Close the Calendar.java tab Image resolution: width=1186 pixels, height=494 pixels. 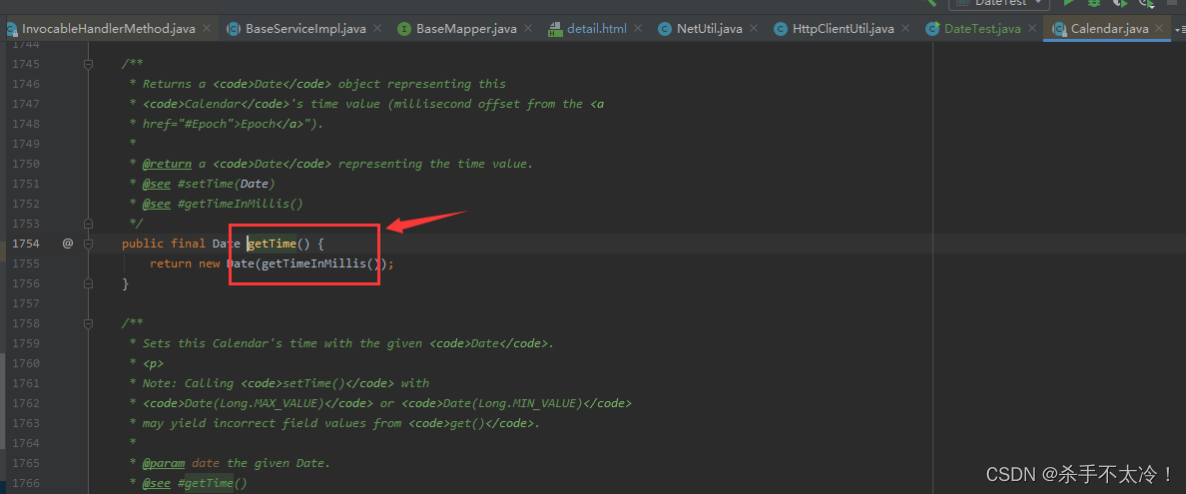tap(1160, 29)
